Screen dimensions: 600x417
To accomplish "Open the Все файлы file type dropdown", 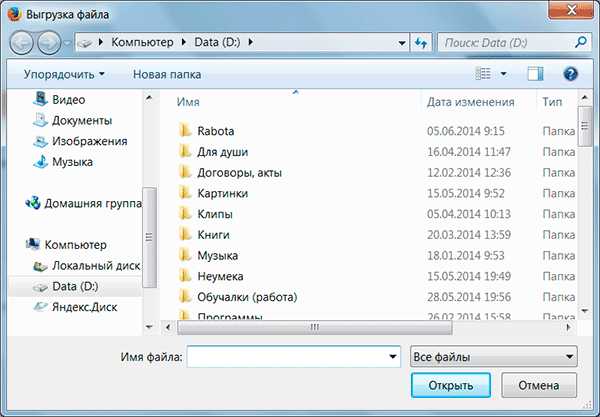I will (494, 356).
